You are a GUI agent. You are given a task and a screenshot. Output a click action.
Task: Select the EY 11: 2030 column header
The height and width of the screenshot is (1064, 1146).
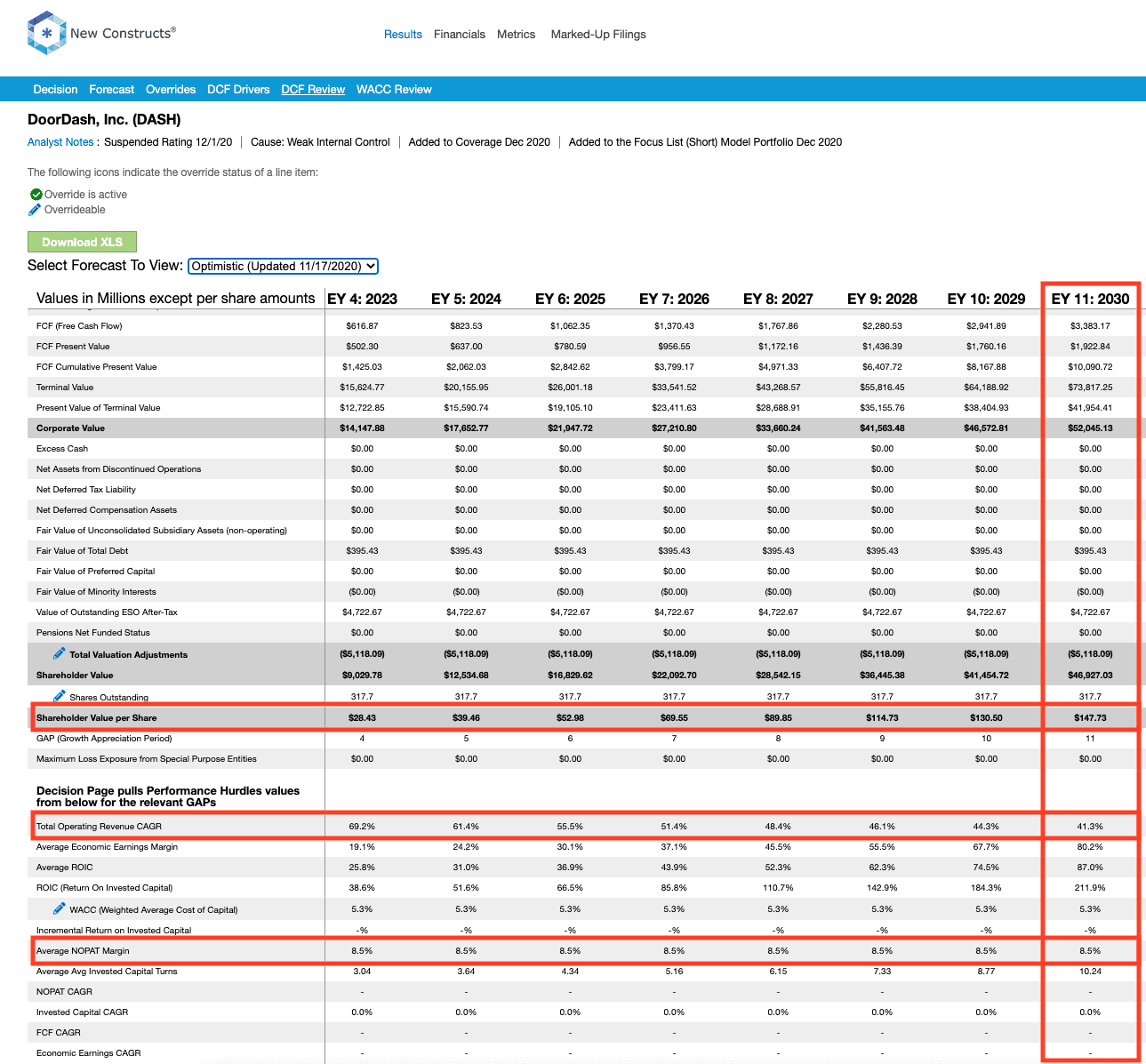(1090, 299)
